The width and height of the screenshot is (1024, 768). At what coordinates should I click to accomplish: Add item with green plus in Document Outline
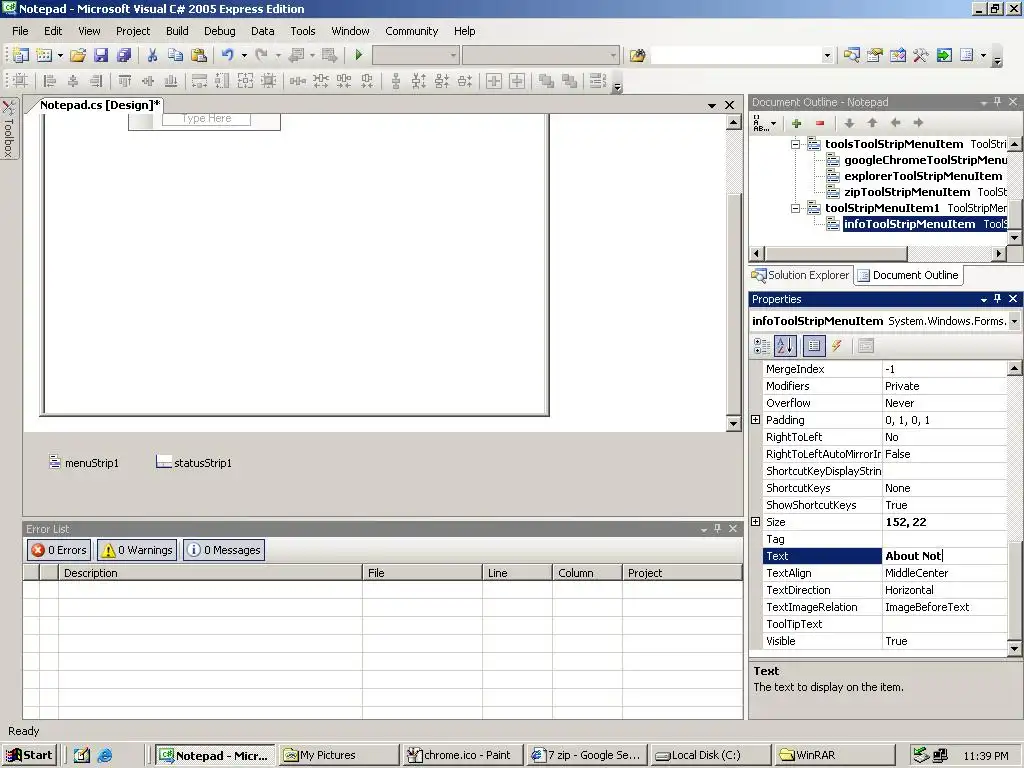tap(796, 123)
